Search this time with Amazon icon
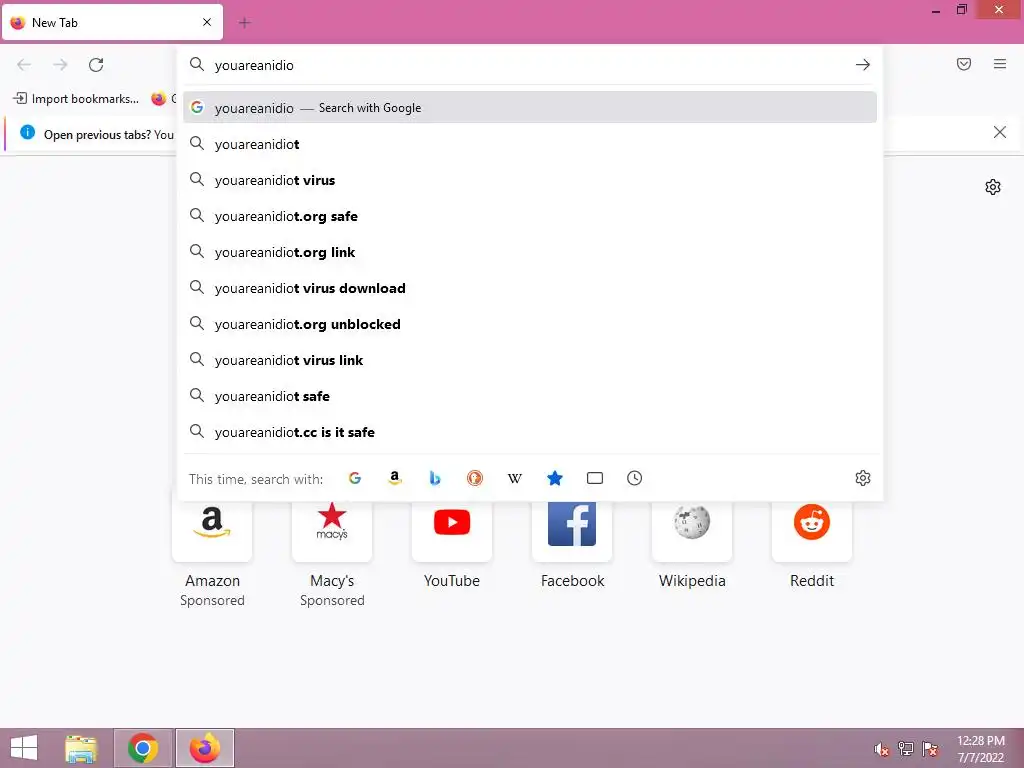The image size is (1024, 768). pyautogui.click(x=394, y=478)
